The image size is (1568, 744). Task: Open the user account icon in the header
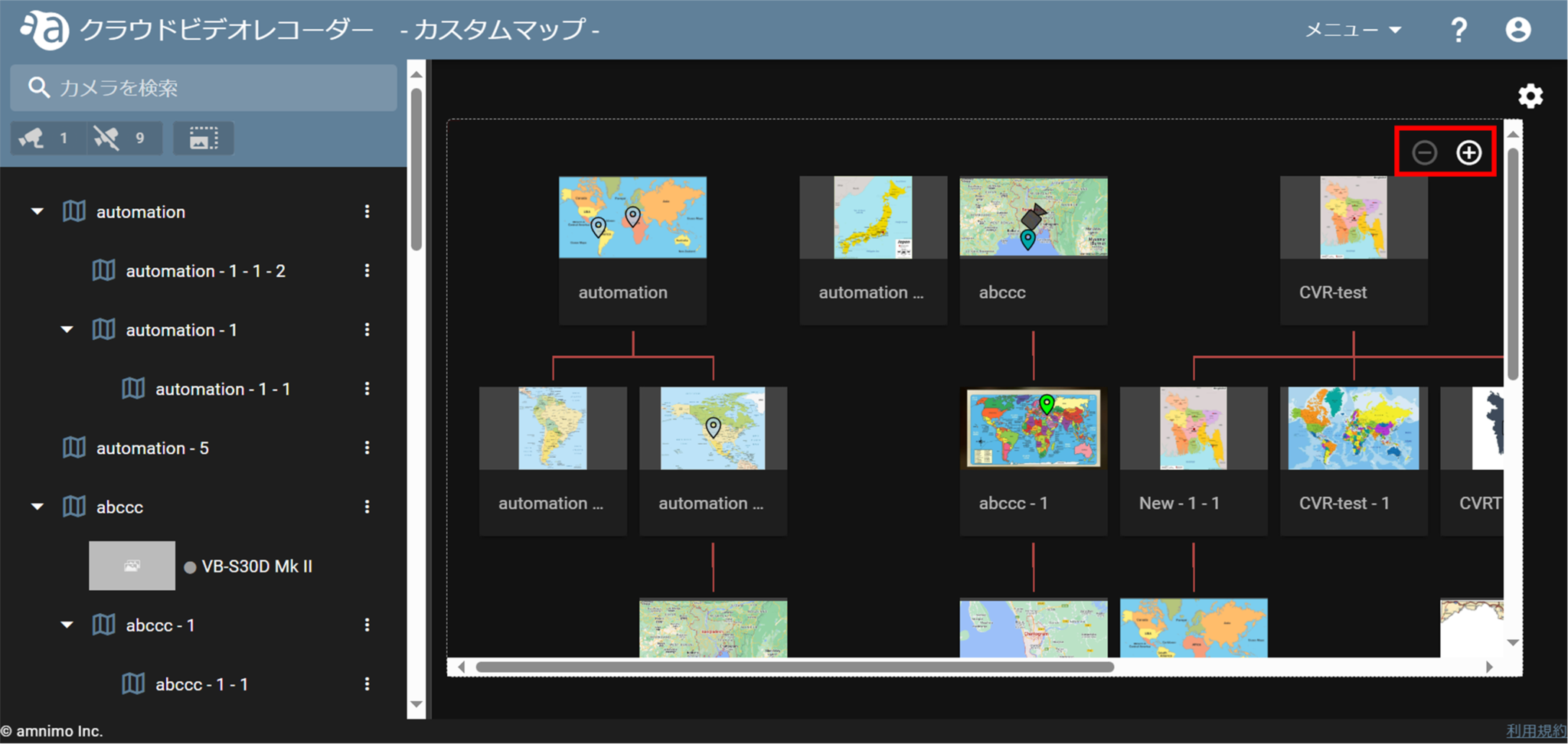(x=1517, y=29)
